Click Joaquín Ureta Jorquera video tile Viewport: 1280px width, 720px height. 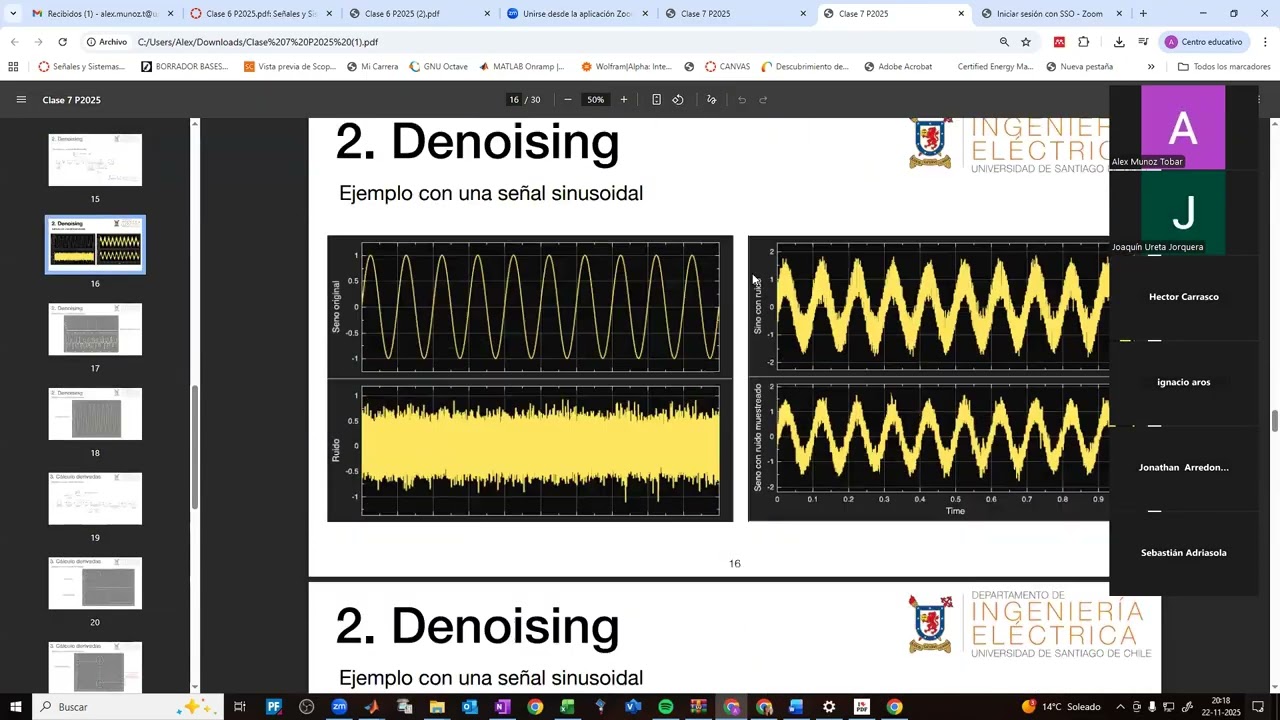coord(1183,213)
